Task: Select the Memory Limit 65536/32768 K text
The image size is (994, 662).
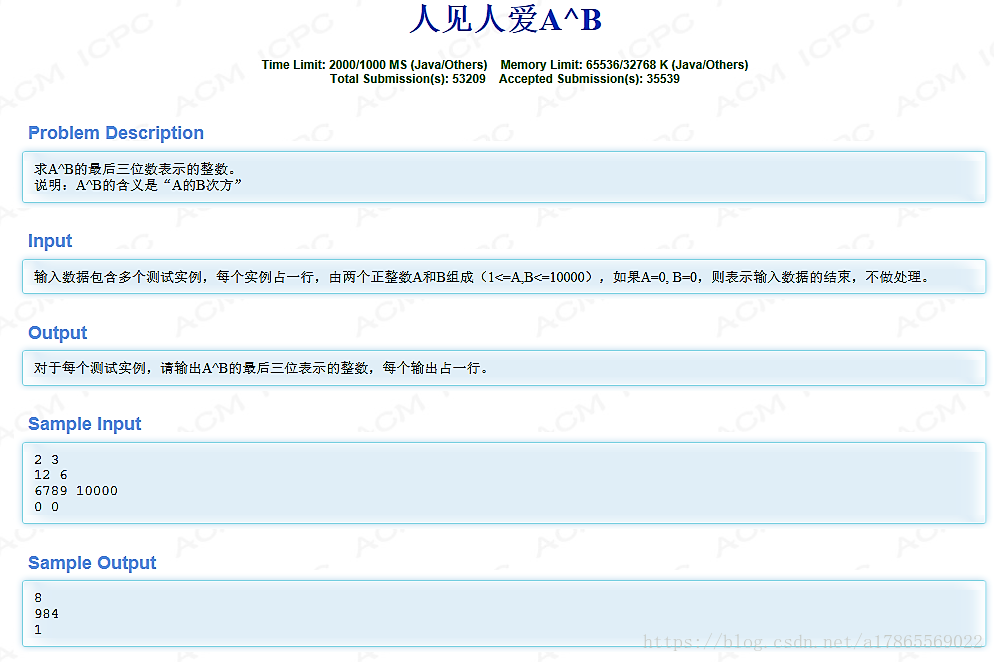Action: [x=624, y=65]
